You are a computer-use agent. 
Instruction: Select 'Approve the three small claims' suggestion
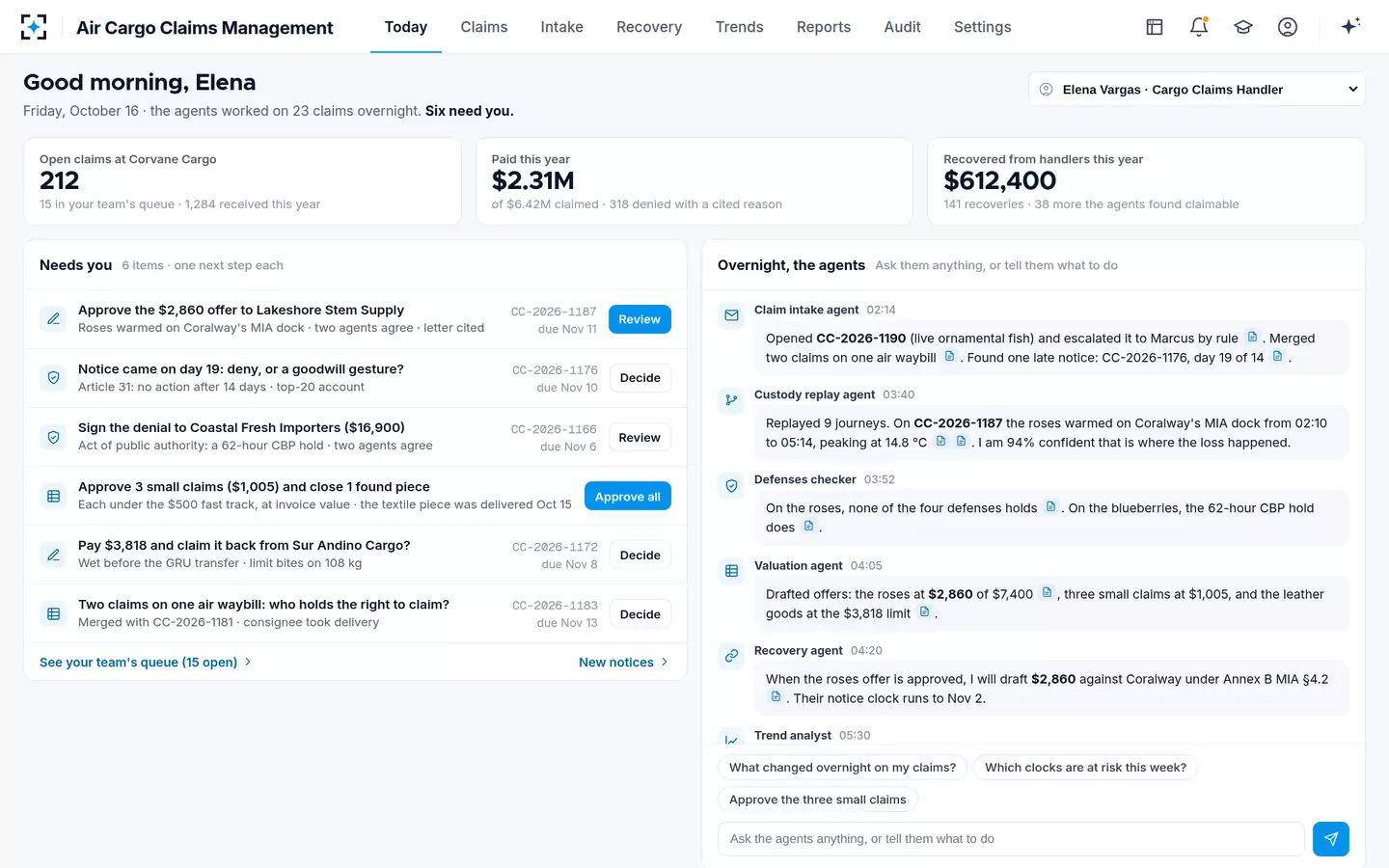pyautogui.click(x=818, y=800)
